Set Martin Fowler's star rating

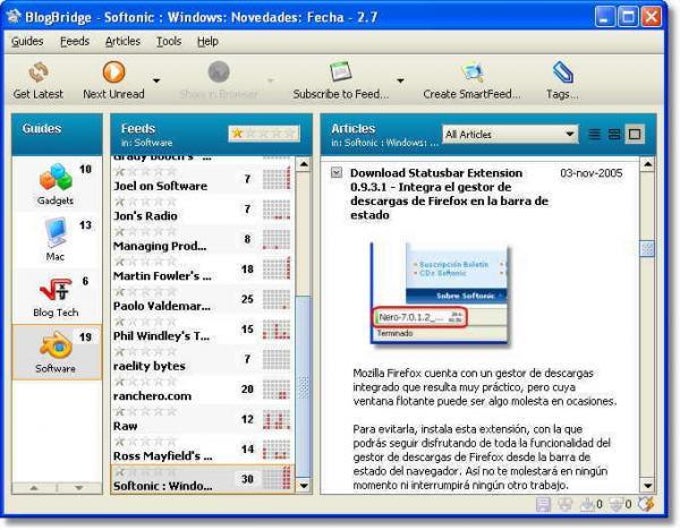145,262
